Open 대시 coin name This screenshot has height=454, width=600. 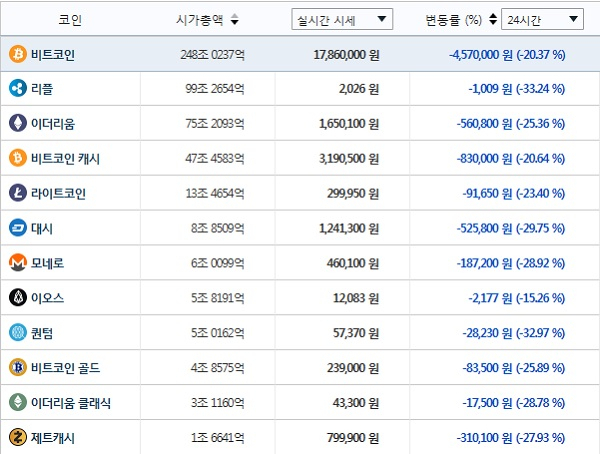pyautogui.click(x=42, y=229)
